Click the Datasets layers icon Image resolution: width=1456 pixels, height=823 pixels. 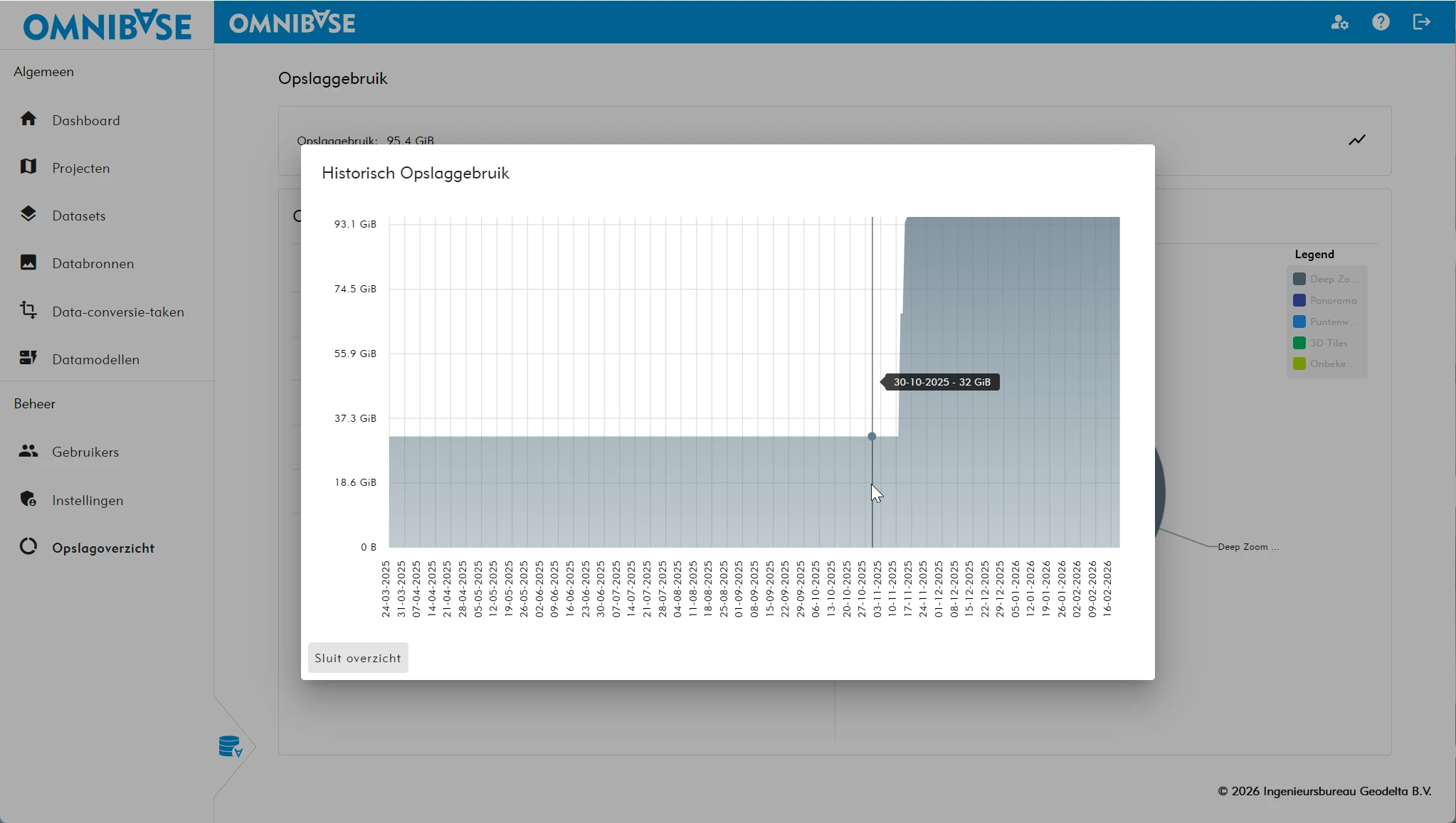coord(28,214)
